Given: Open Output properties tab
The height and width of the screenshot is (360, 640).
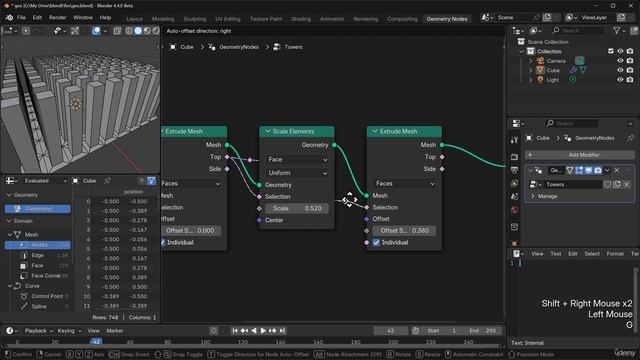Looking at the screenshot, I should [x=514, y=170].
